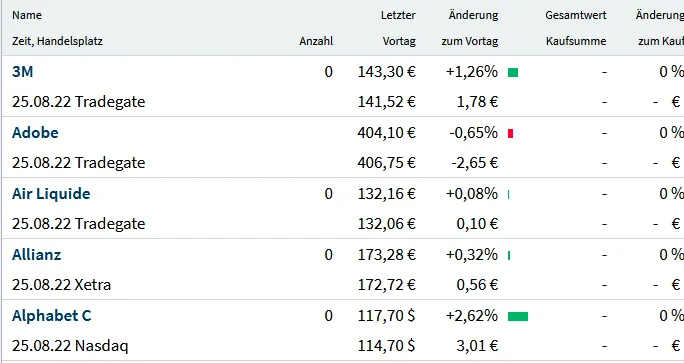Click the green change bar for Alphabet C
Viewport: 684px width, 363px height.
[518, 316]
